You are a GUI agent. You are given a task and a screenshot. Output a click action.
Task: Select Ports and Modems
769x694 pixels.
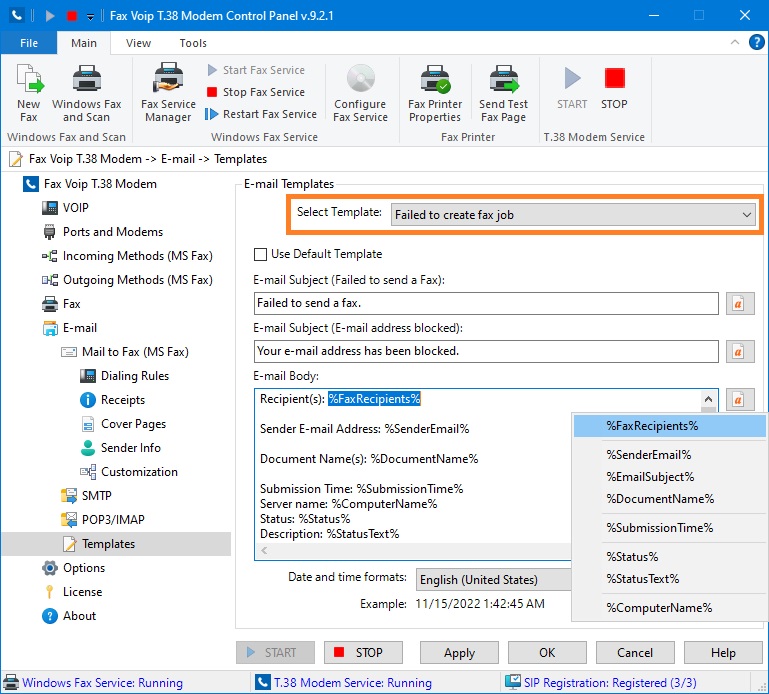(103, 232)
